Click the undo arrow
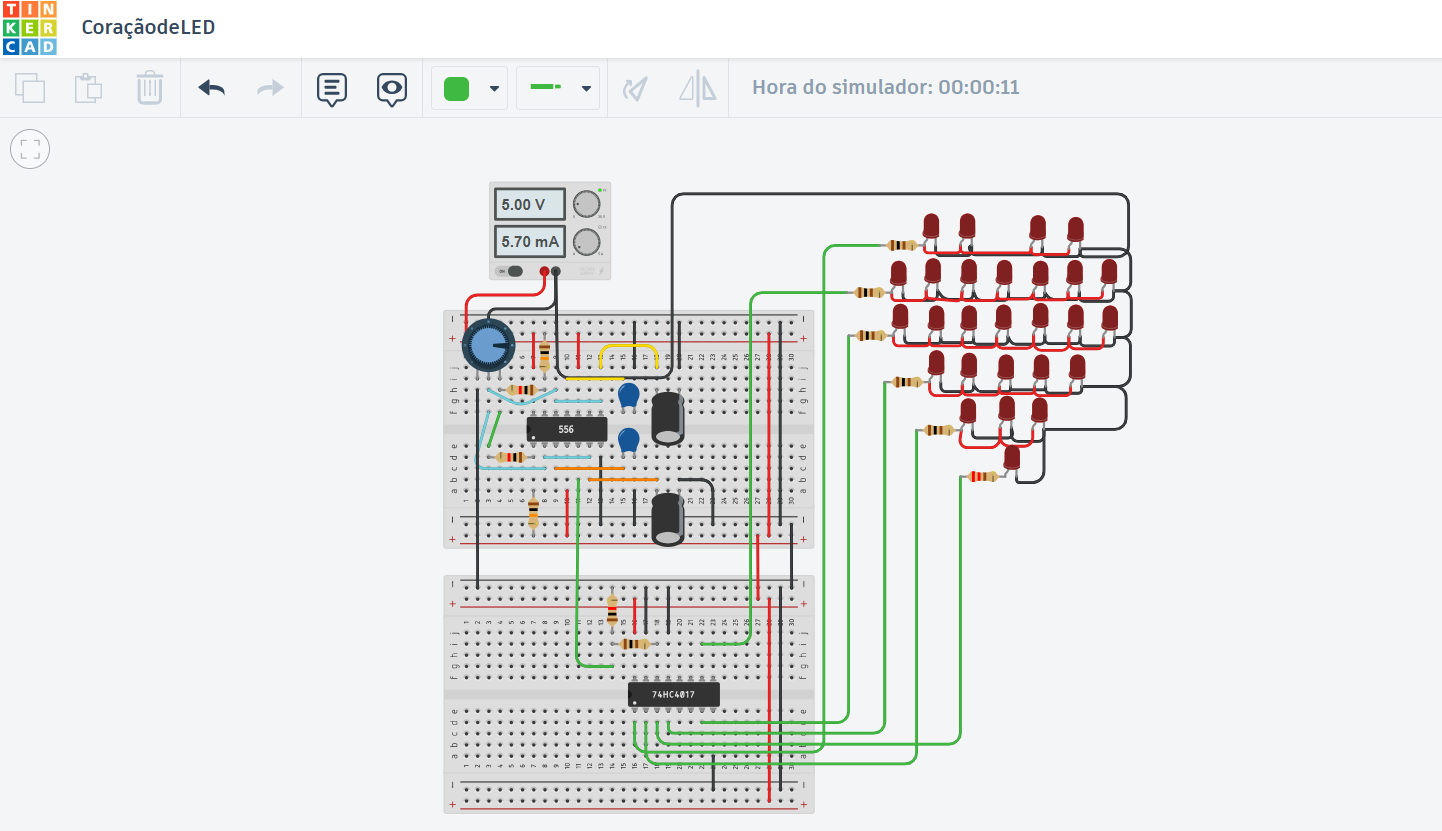 tap(211, 88)
